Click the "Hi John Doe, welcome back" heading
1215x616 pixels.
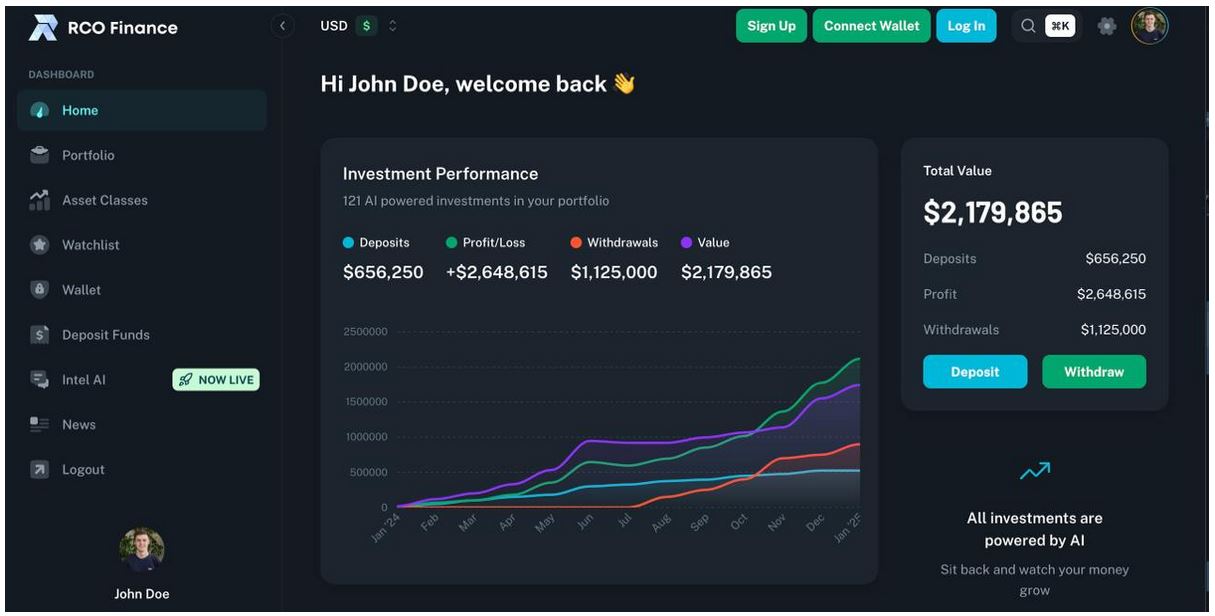(x=478, y=84)
